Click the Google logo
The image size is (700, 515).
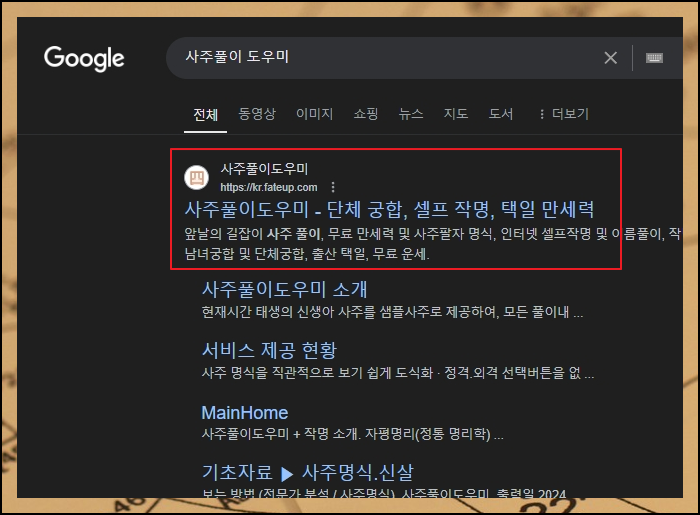[x=84, y=58]
